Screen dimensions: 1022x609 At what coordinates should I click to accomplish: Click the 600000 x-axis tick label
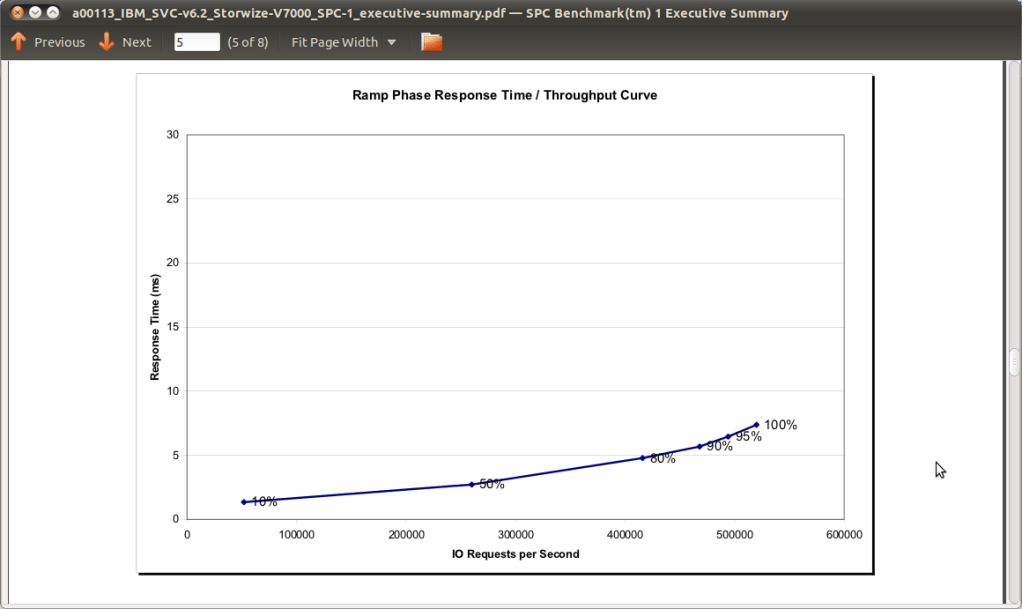(844, 535)
